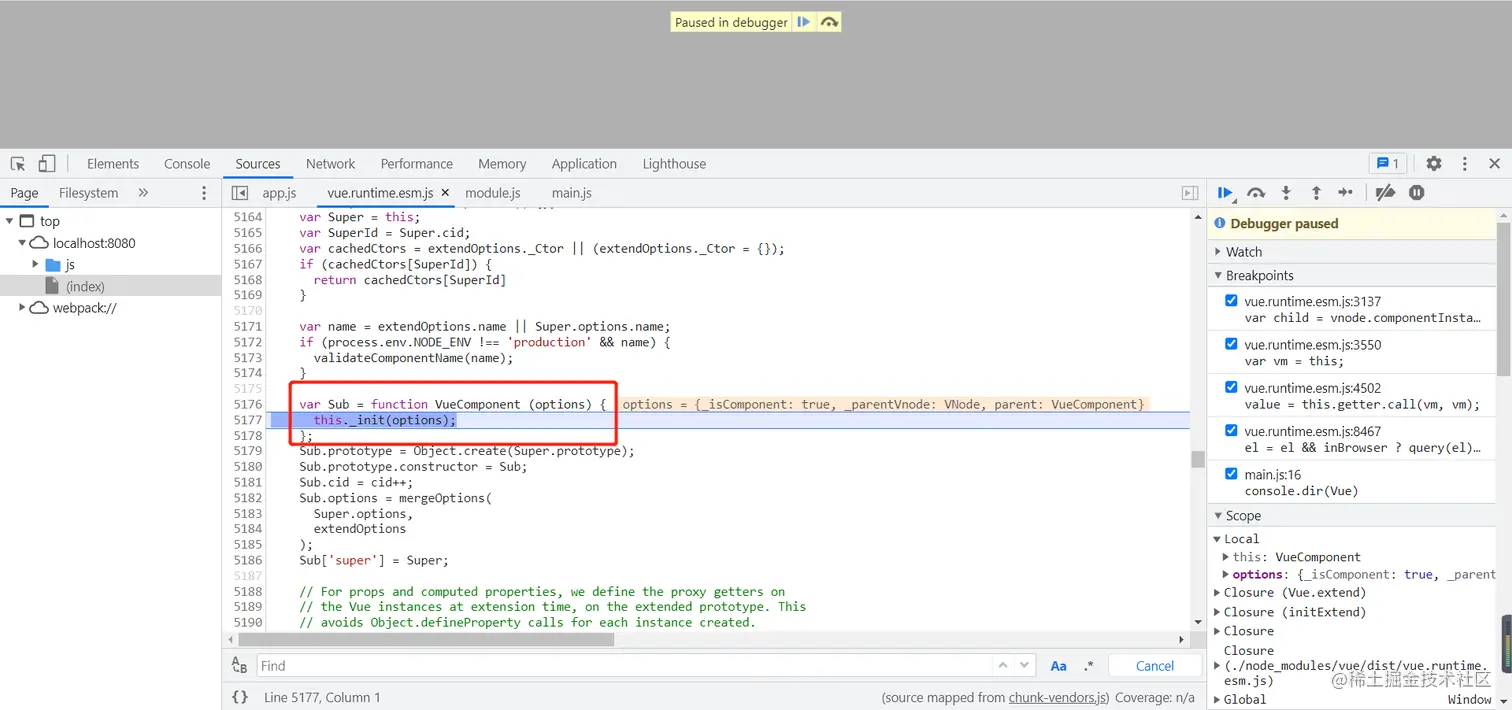Switch navigator to Filesystem tab
Image resolution: width=1512 pixels, height=710 pixels.
coord(88,193)
